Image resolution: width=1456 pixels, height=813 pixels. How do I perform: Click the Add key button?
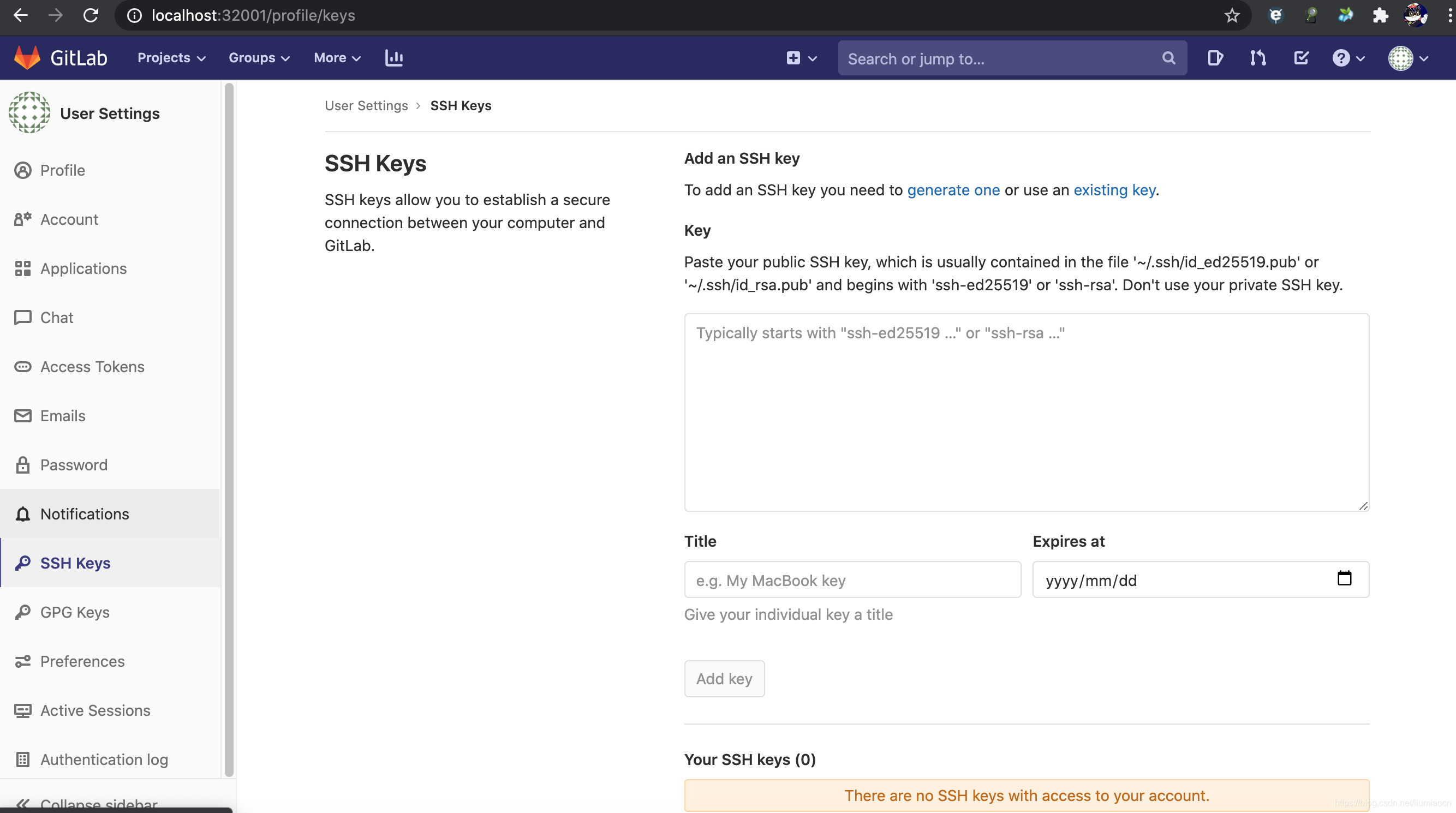[x=724, y=679]
